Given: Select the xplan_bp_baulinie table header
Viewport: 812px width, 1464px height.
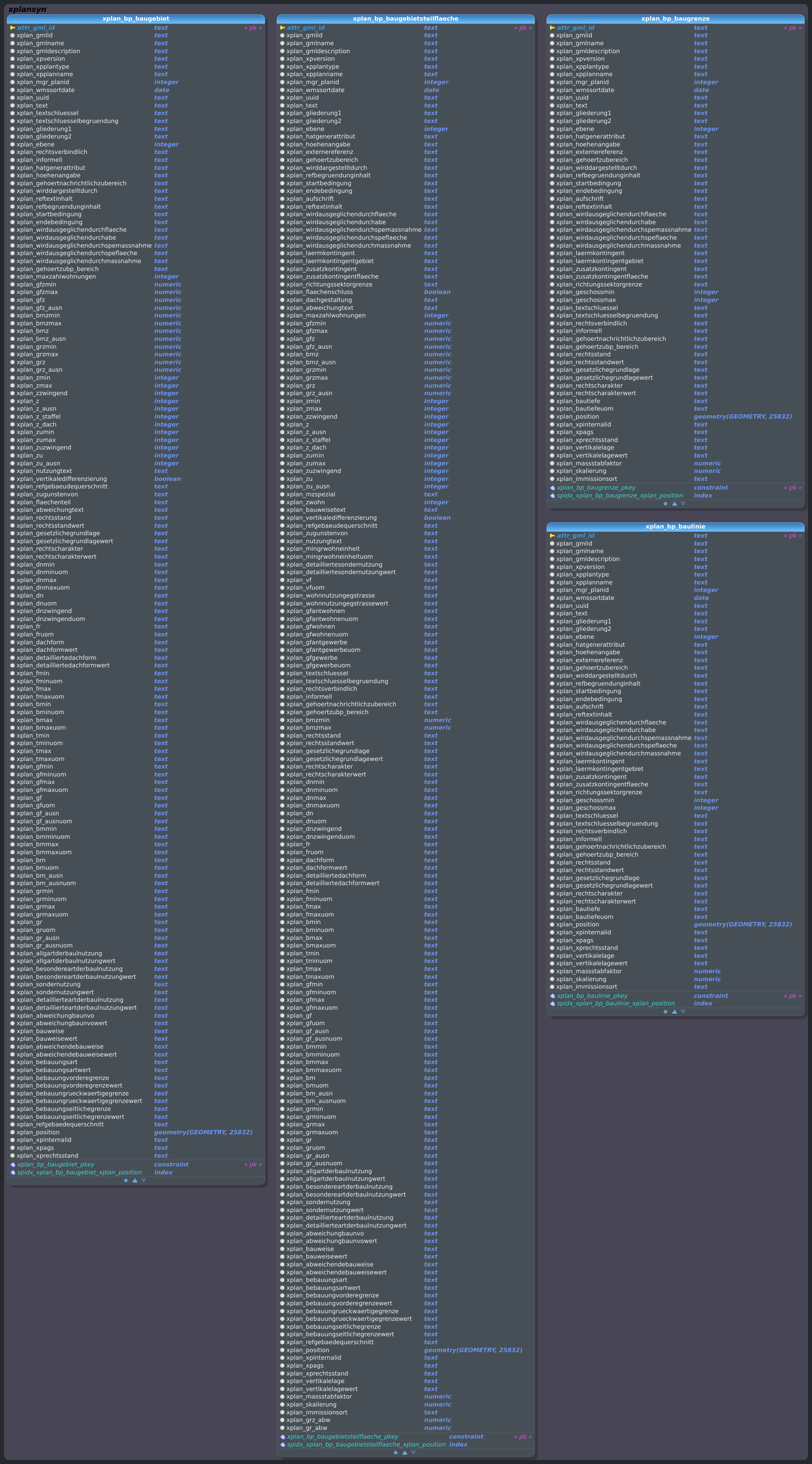Looking at the screenshot, I should tap(675, 527).
